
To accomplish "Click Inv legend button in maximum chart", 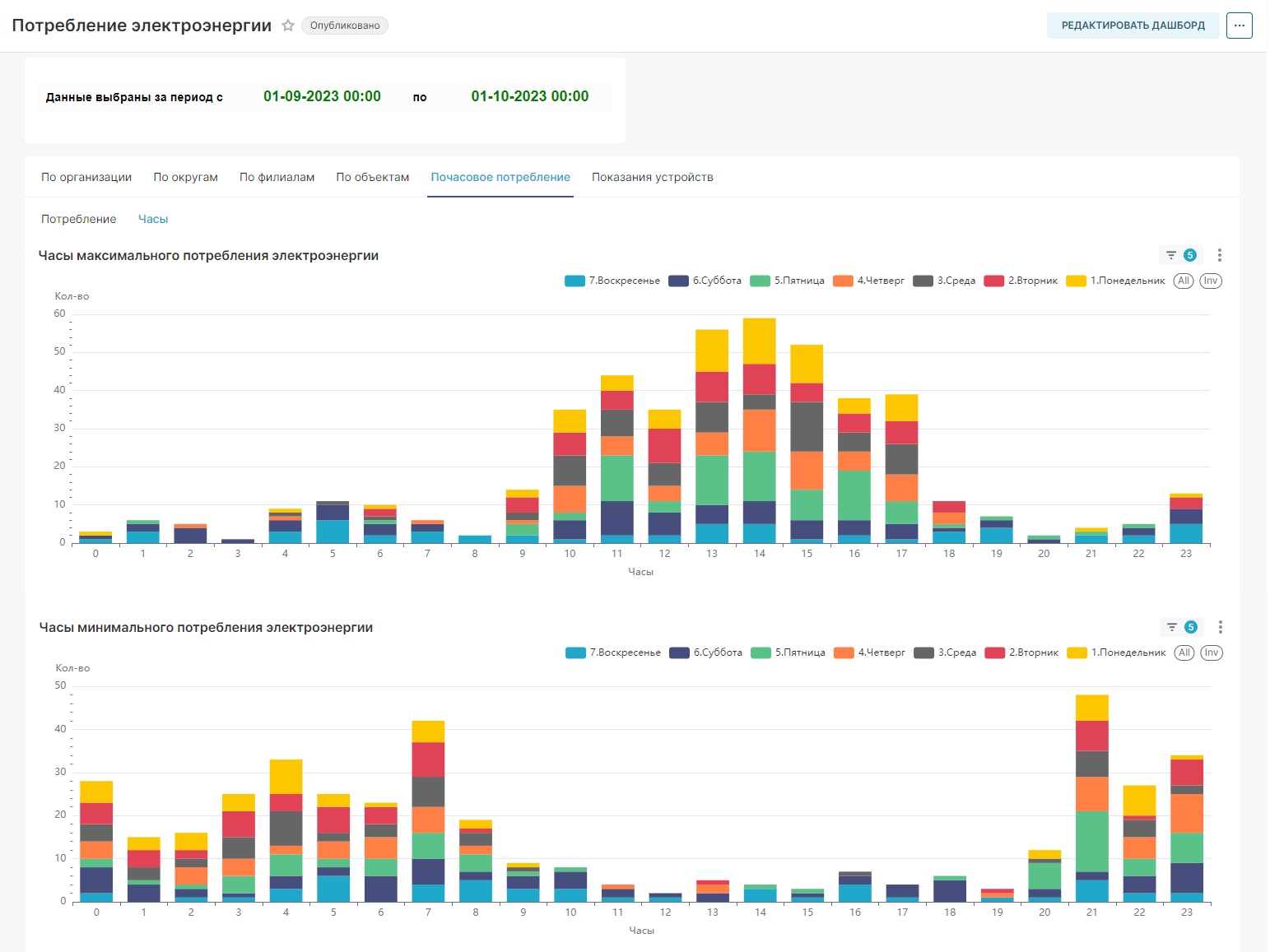I will 1211,281.
